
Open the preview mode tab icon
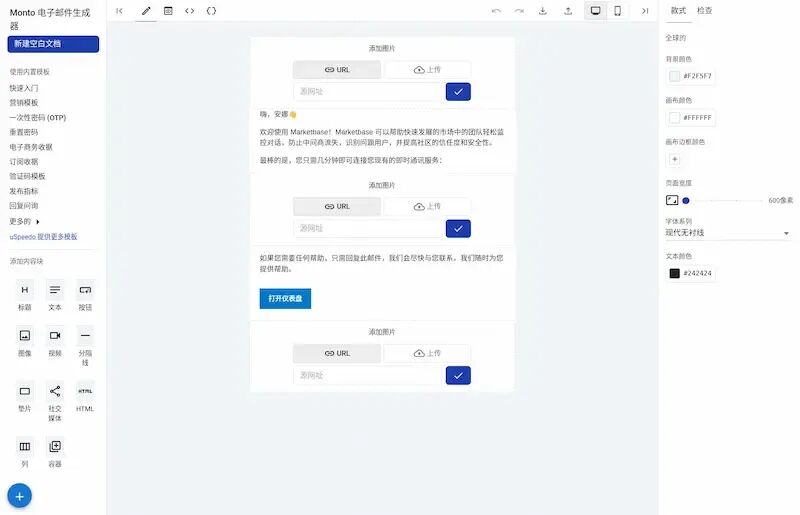[x=168, y=11]
